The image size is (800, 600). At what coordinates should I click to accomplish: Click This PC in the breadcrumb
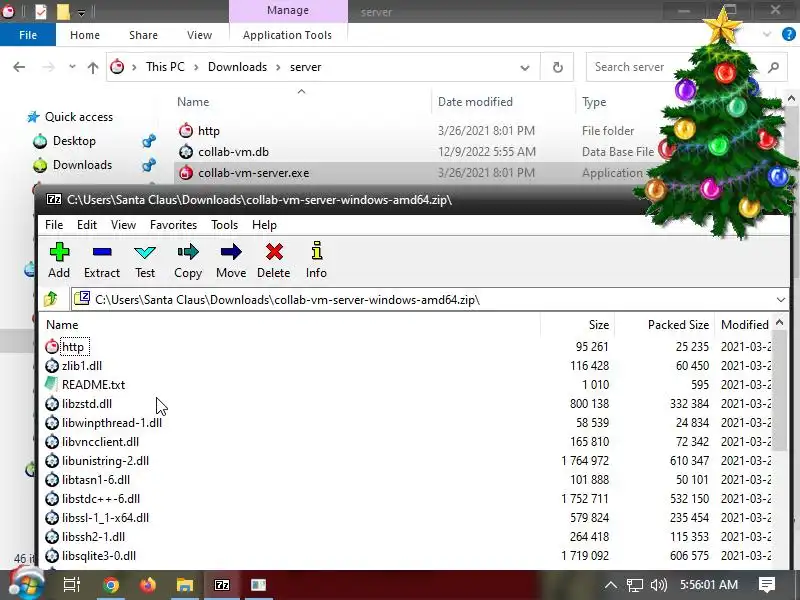click(x=165, y=67)
